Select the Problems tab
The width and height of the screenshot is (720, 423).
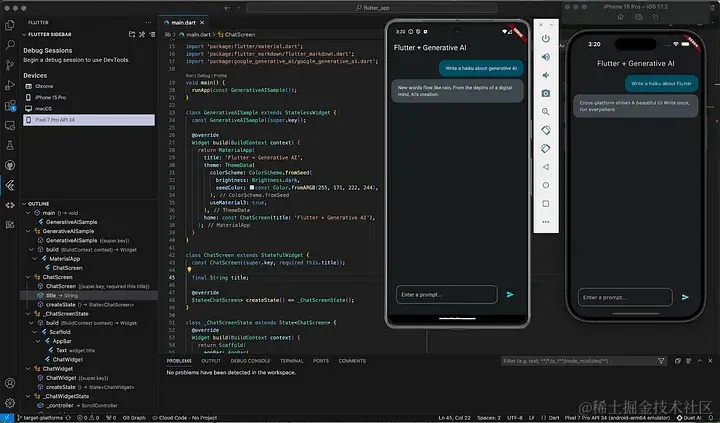(x=179, y=361)
